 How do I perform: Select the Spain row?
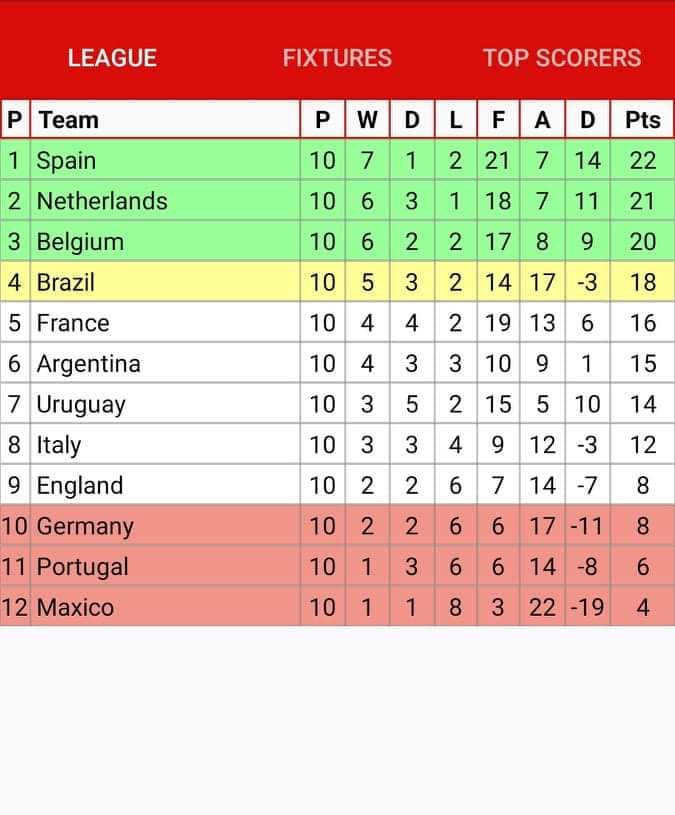click(x=337, y=160)
